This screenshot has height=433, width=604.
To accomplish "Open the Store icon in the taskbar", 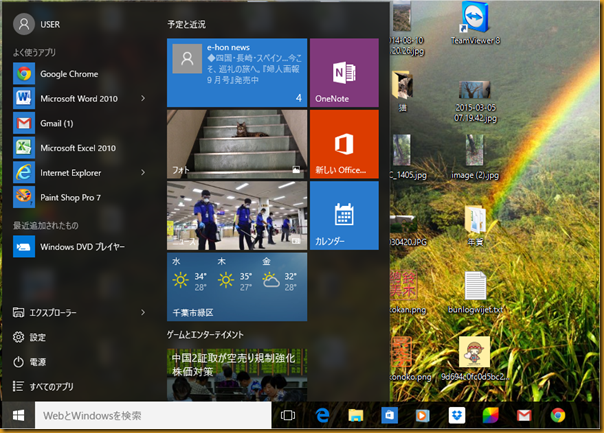I will pyautogui.click(x=389, y=415).
